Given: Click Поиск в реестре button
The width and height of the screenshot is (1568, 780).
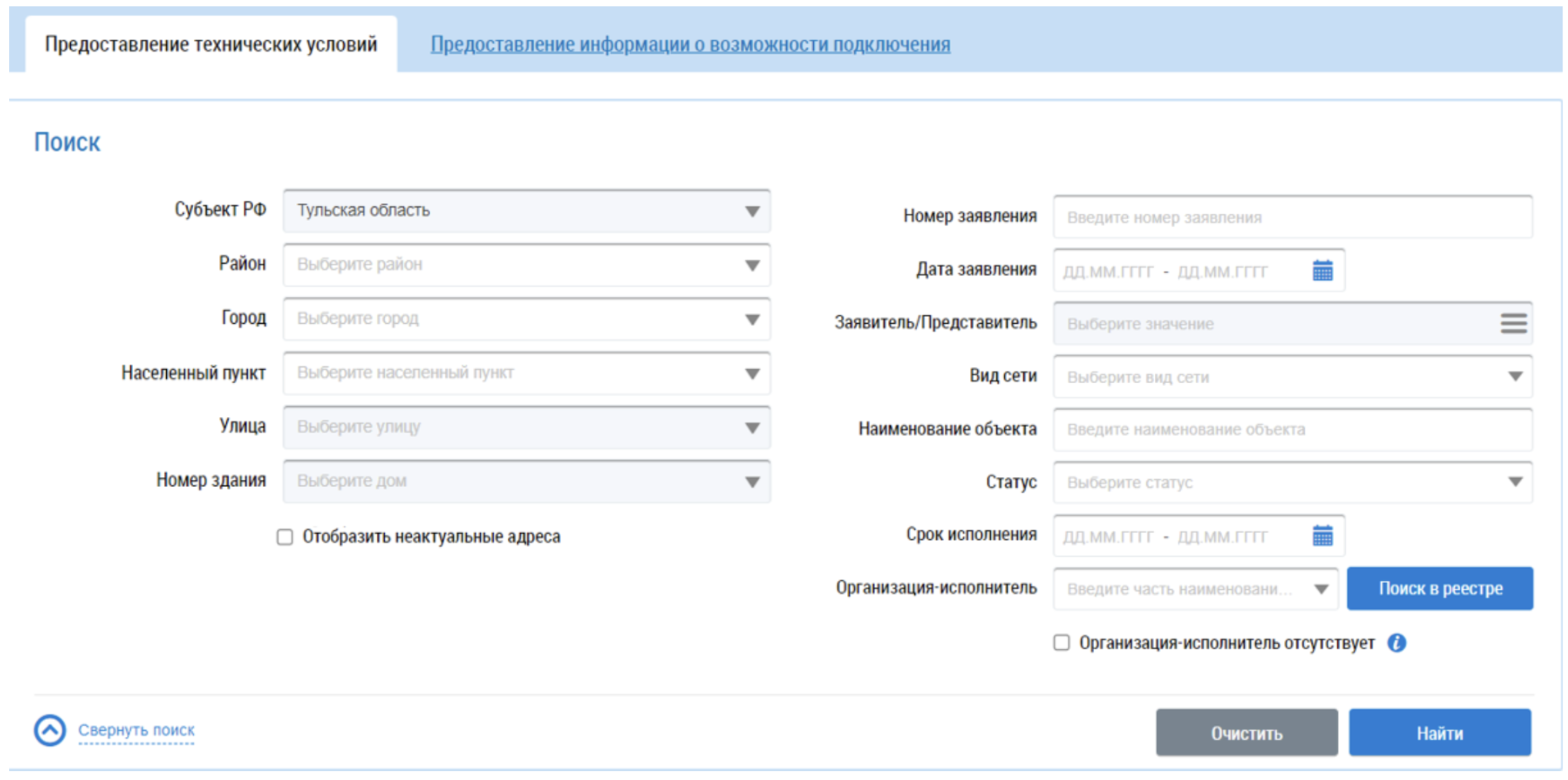Looking at the screenshot, I should point(1440,589).
